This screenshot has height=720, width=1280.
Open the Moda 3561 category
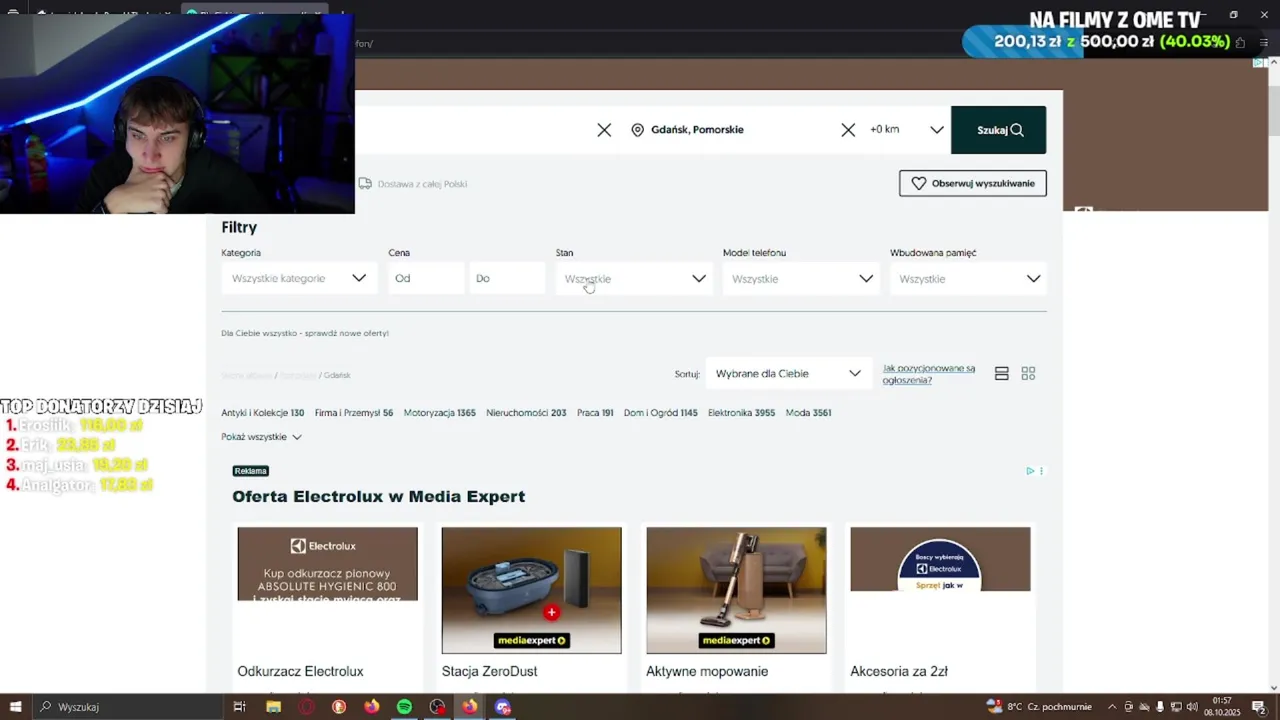[808, 413]
